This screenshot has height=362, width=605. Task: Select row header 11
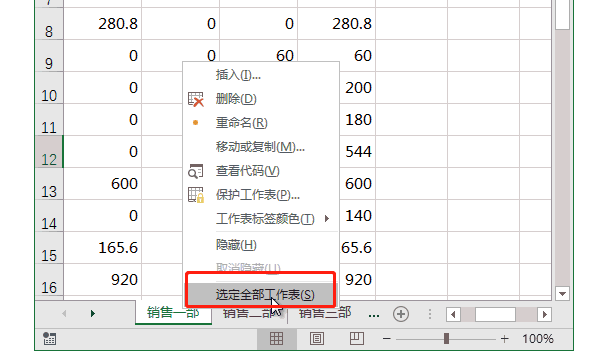(x=49, y=120)
